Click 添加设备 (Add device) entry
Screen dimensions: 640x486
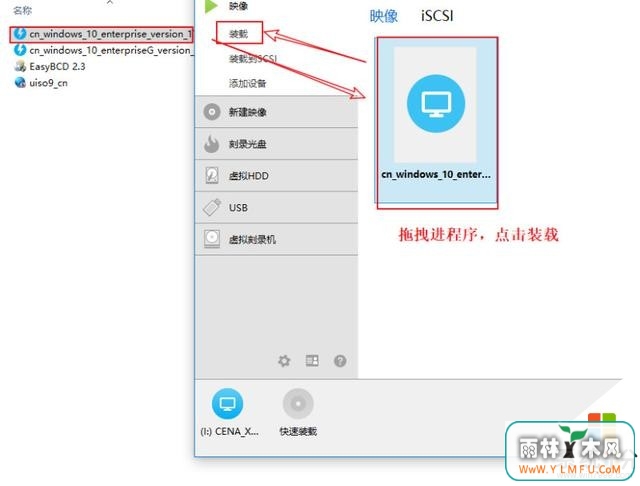click(247, 84)
